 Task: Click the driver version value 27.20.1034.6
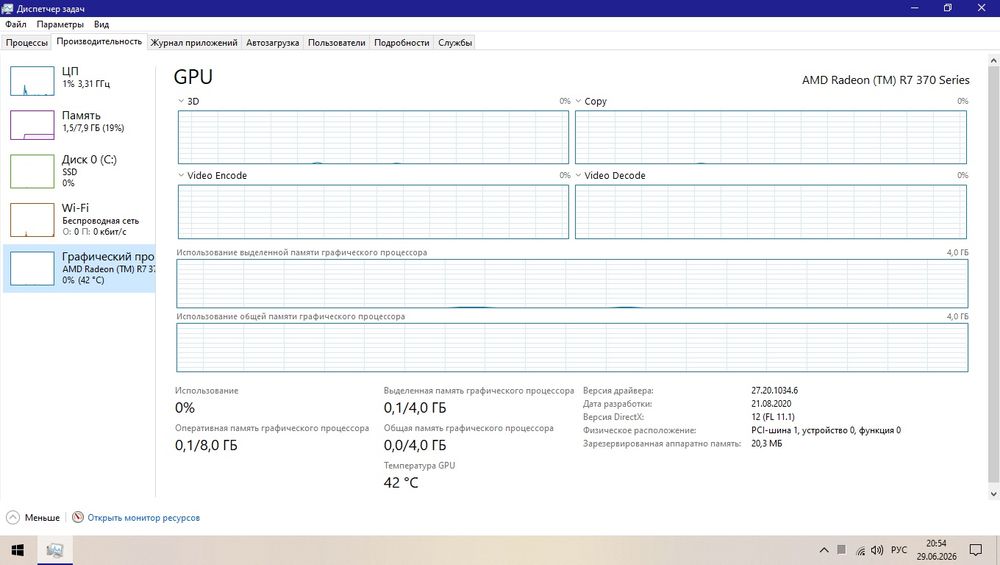click(774, 390)
